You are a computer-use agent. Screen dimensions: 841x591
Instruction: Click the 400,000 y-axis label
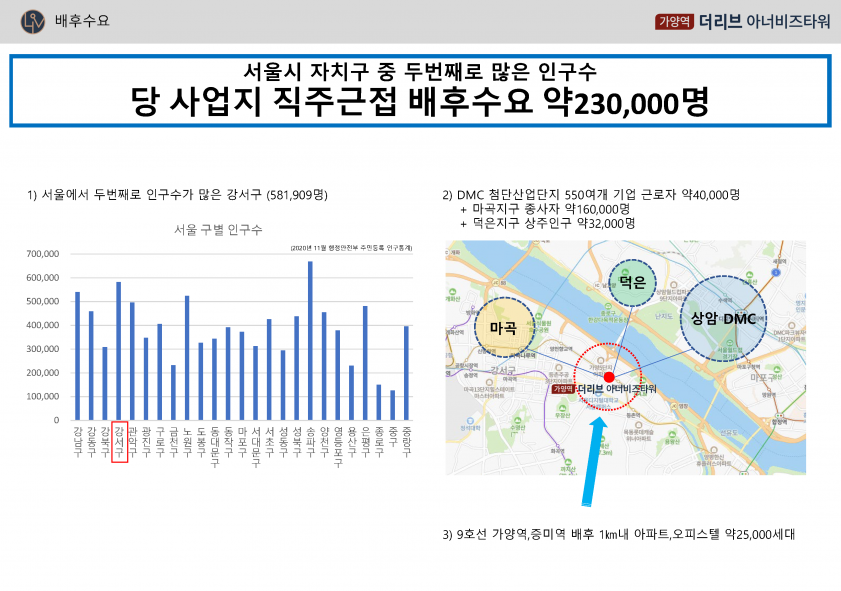tap(43, 325)
